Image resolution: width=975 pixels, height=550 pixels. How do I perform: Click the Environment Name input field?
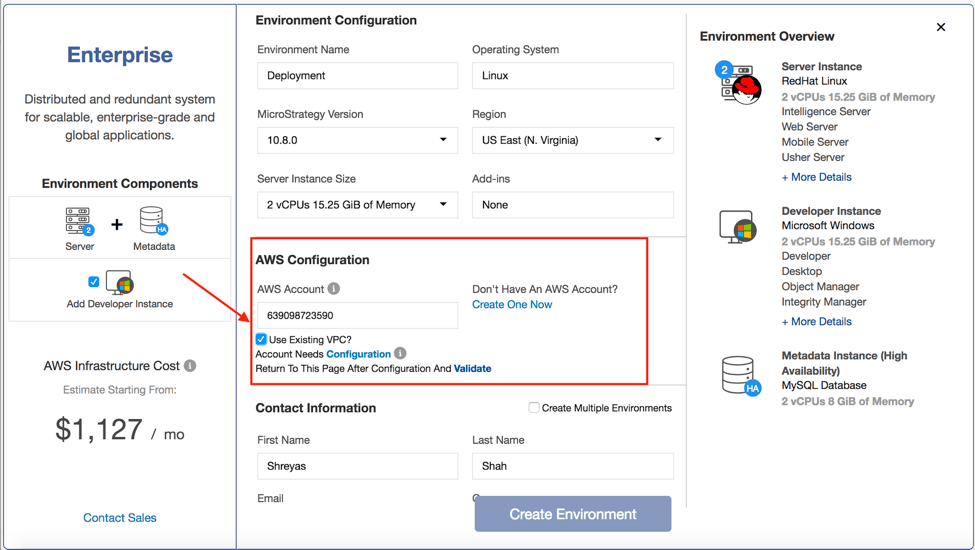(357, 76)
